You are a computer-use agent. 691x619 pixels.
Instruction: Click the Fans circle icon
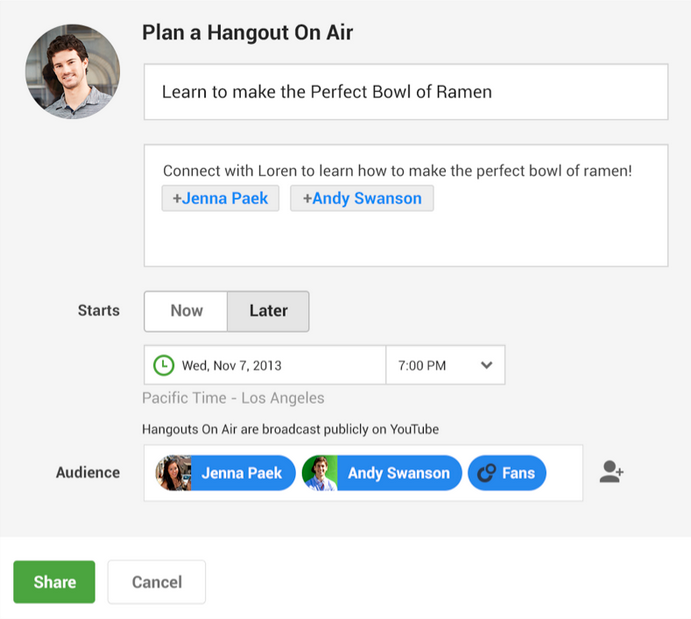coord(487,473)
